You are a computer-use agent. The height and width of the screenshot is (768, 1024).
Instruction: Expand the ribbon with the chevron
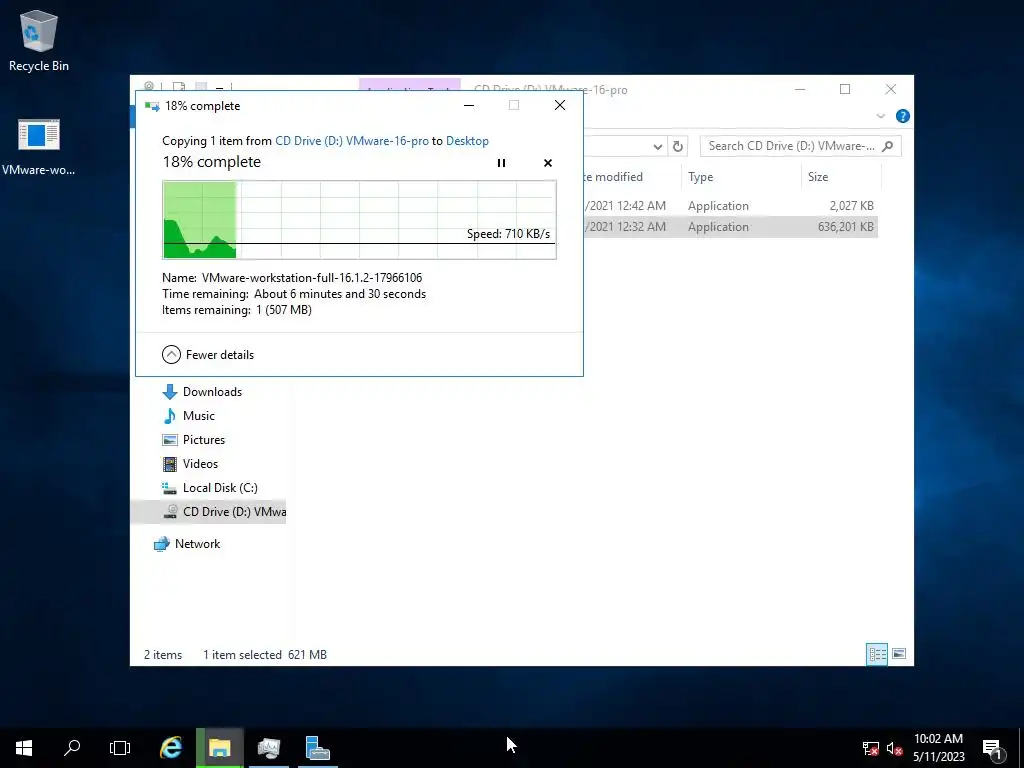[x=880, y=116]
